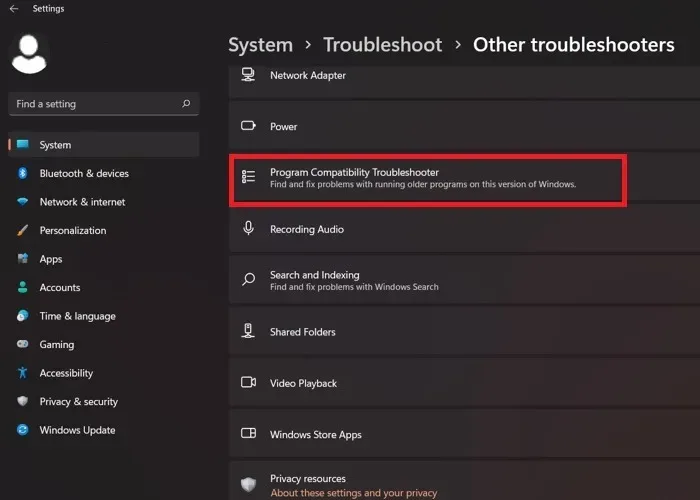Click the Network Adapter computer icon

pos(248,75)
